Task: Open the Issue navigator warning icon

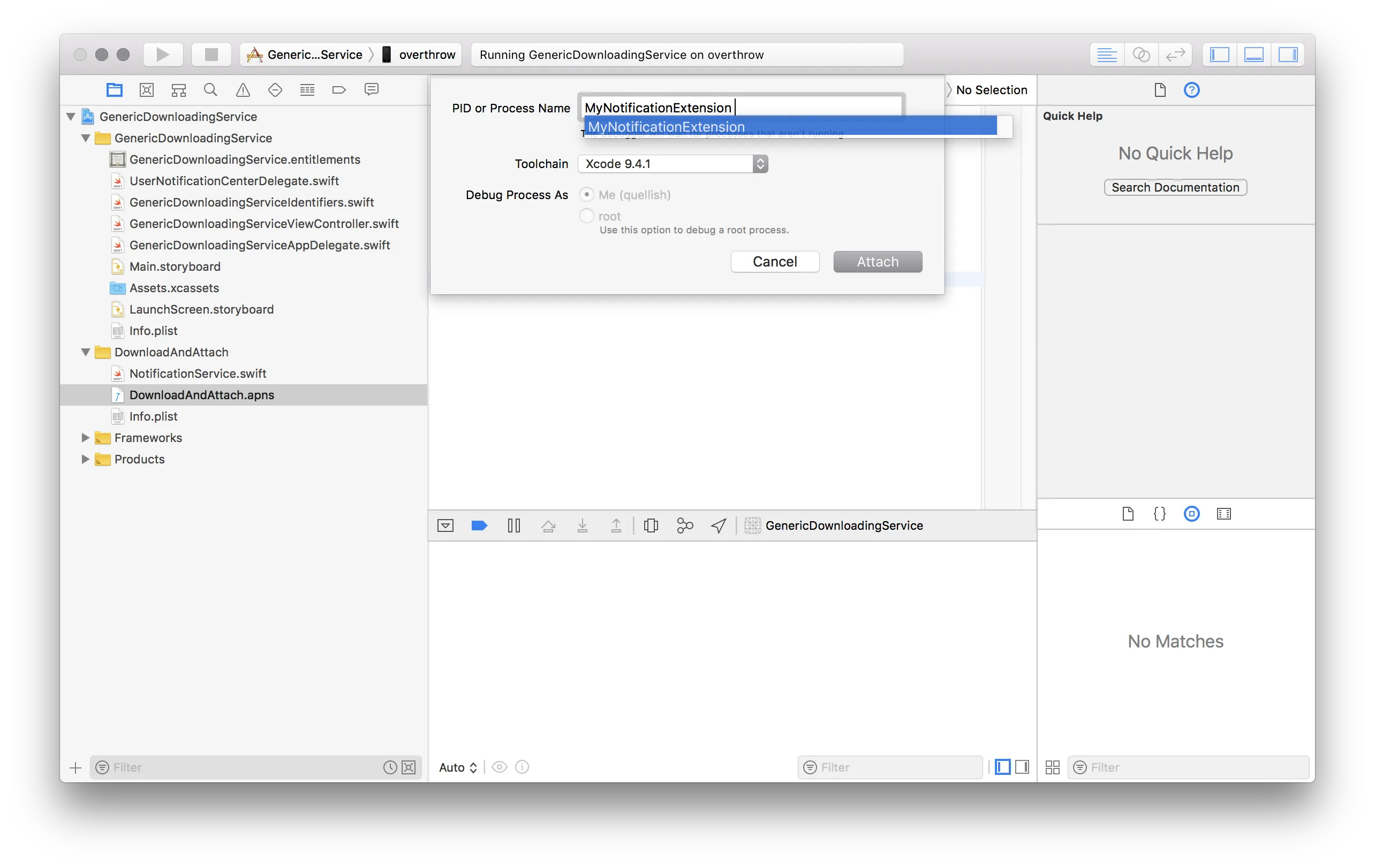Action: 243,89
